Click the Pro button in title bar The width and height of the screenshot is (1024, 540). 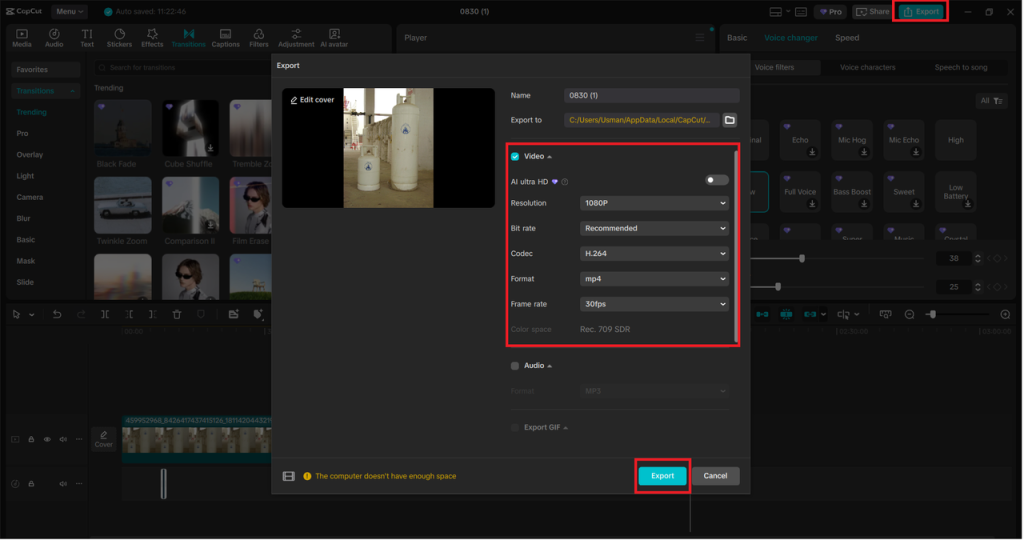coord(830,12)
